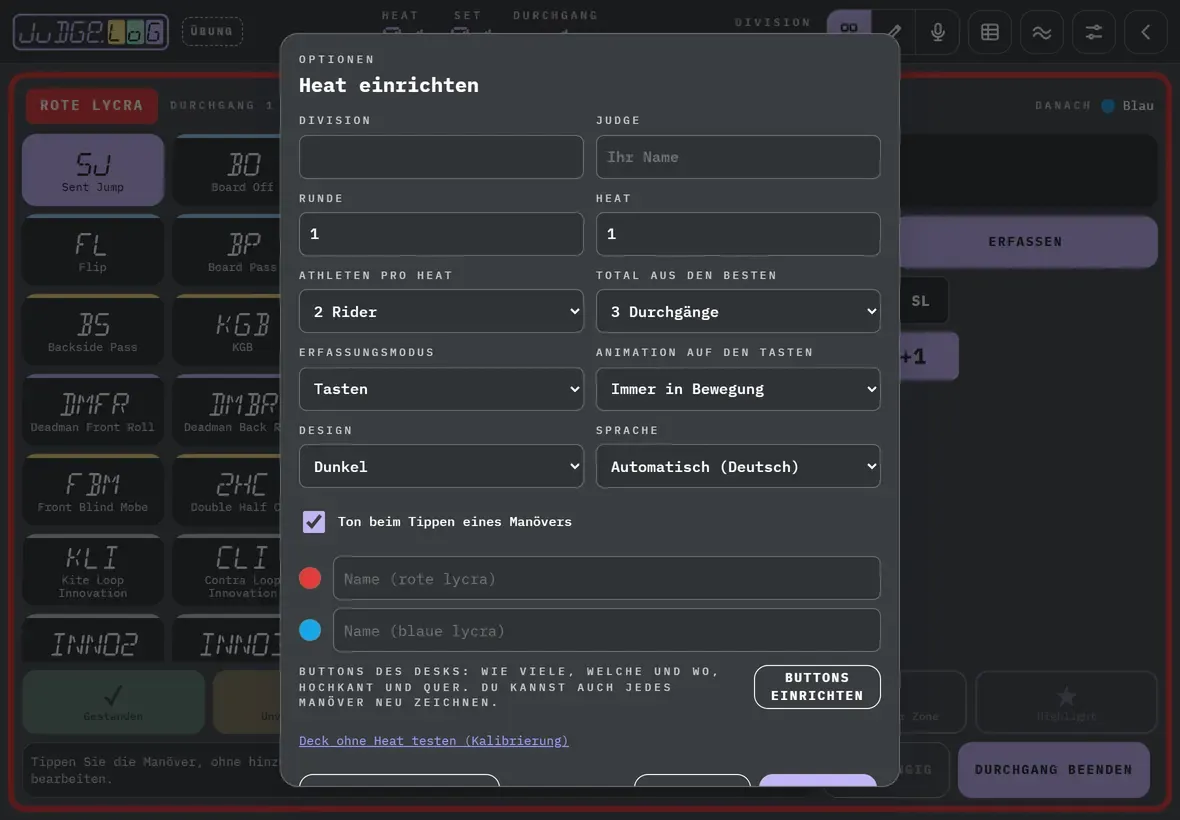Click the Judge name input field
Screen dimensions: 1180x820
click(x=738, y=157)
